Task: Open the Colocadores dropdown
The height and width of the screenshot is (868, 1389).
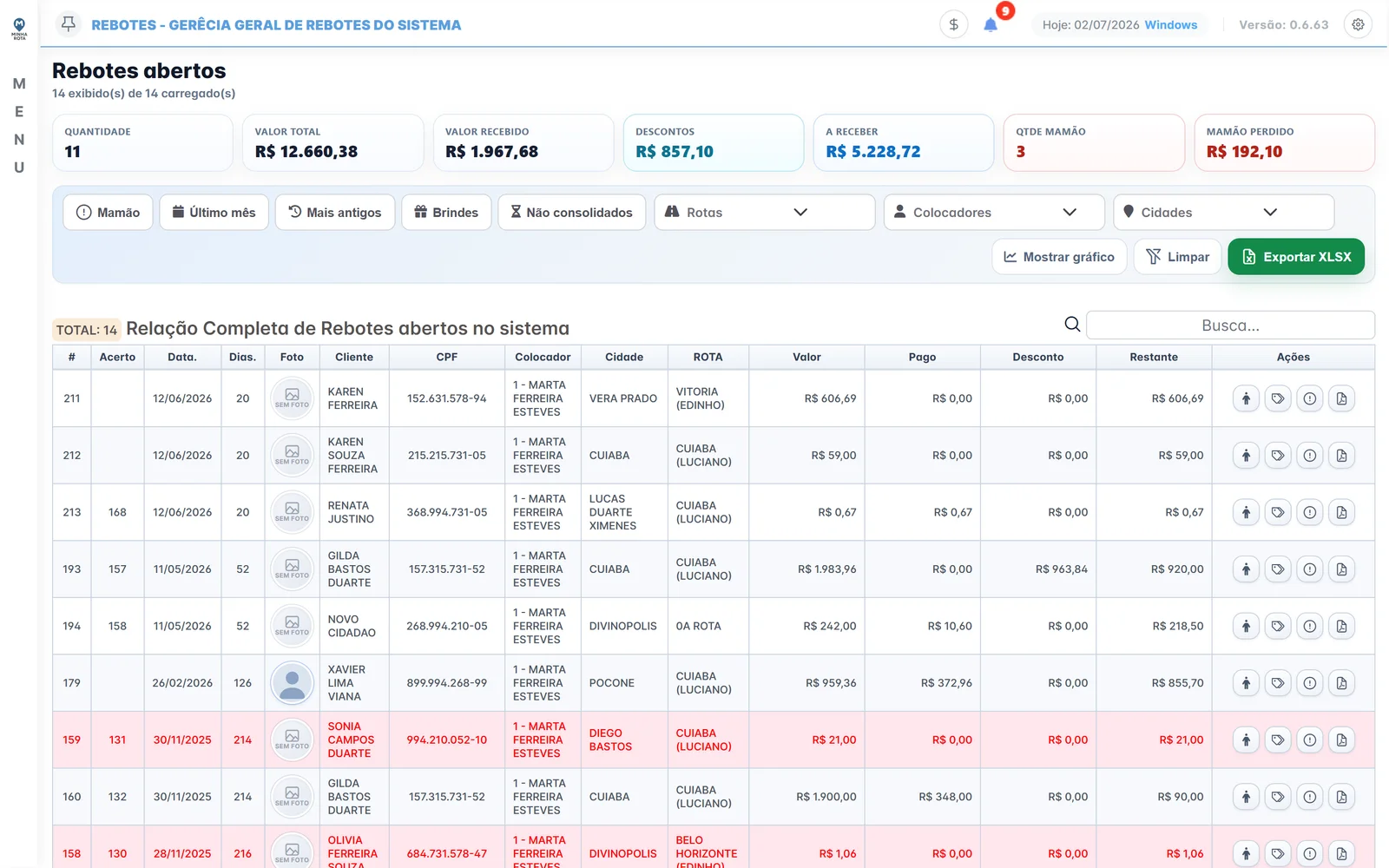Action: tap(994, 213)
